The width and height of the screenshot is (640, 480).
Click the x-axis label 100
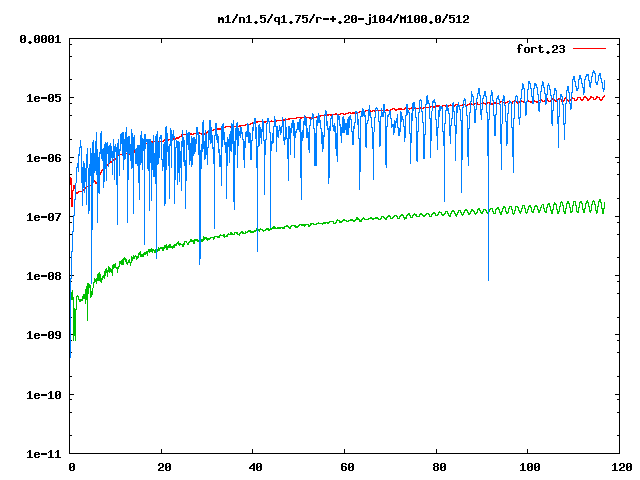point(530,467)
